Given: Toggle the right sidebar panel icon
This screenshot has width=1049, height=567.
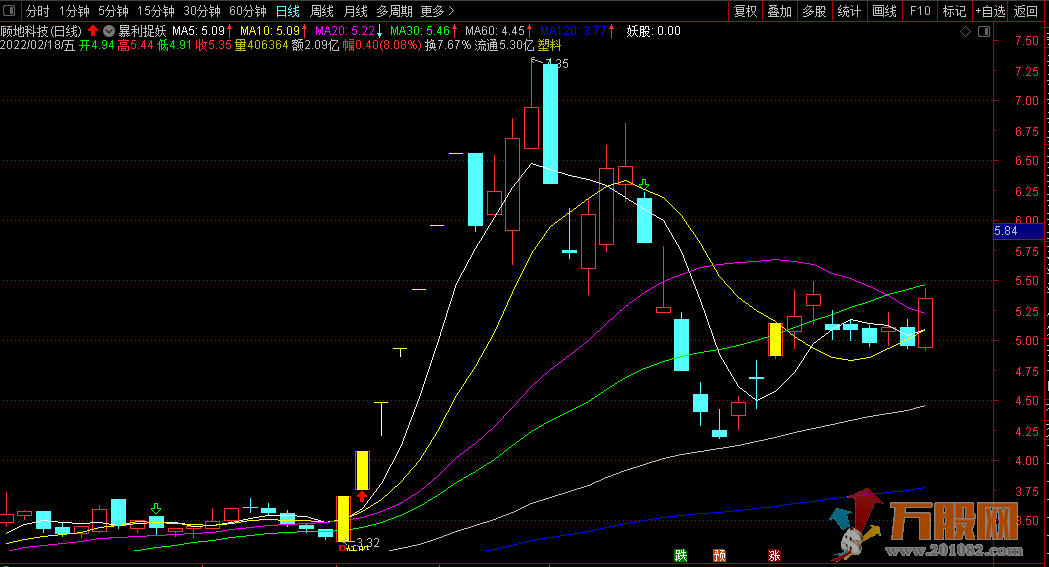Looking at the screenshot, I should [983, 32].
